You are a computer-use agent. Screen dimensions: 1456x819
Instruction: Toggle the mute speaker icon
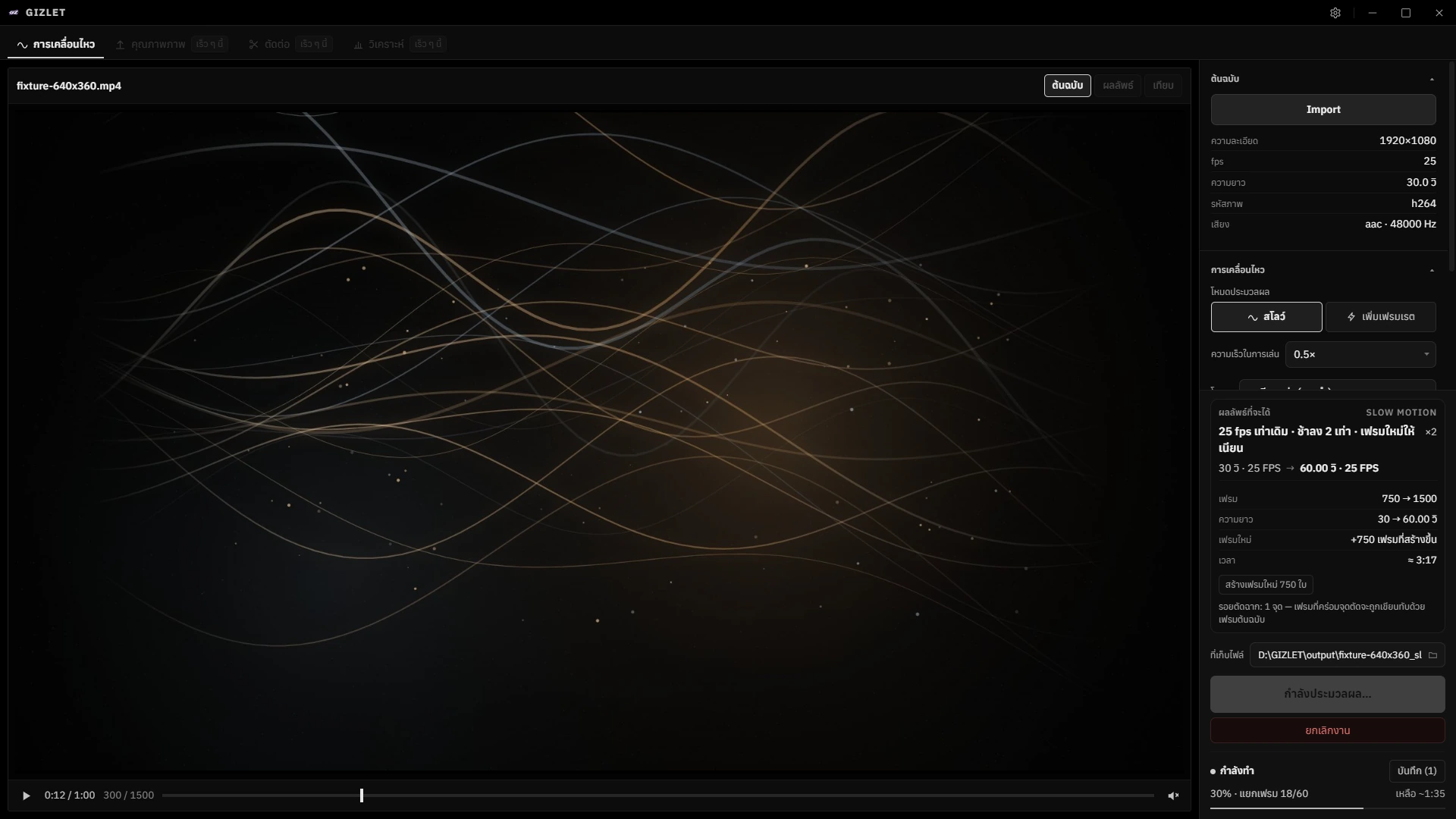pos(1173,795)
